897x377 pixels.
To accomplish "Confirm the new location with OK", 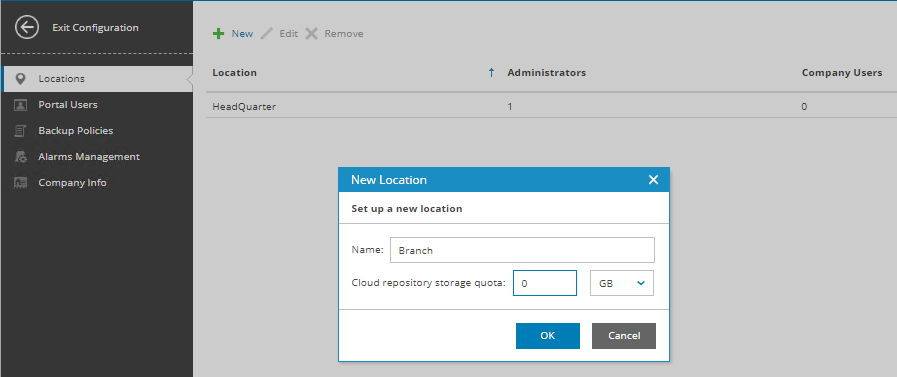I will 547,336.
